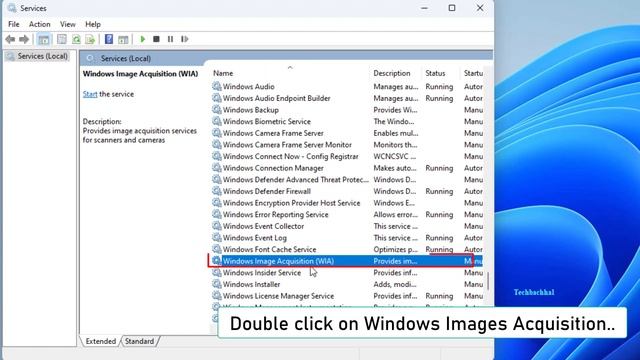
Task: Select the Windows Camera Frame Server row
Action: 347,133
